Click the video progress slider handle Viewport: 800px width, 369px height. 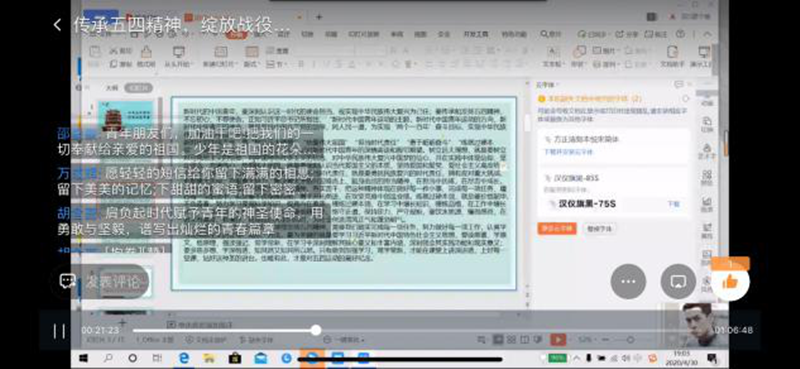pos(316,330)
